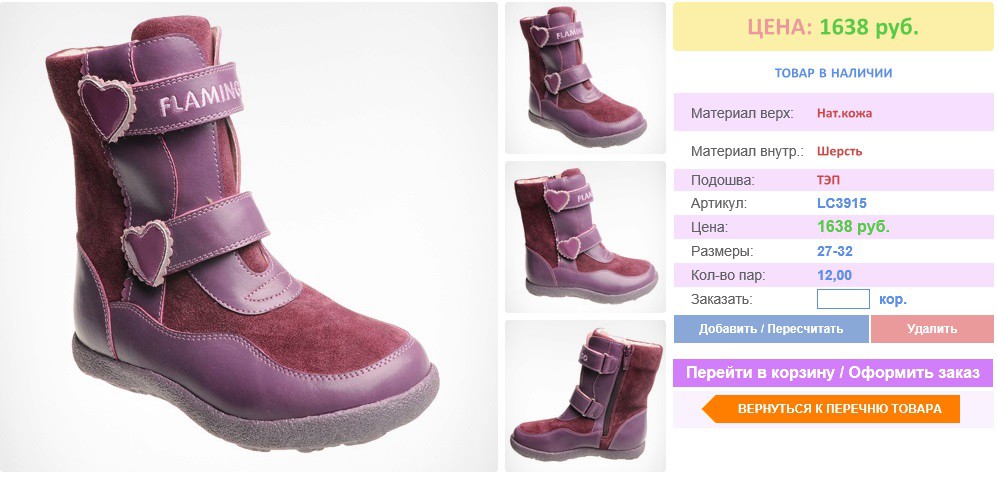Click the pair count value 12,00

pos(834,275)
